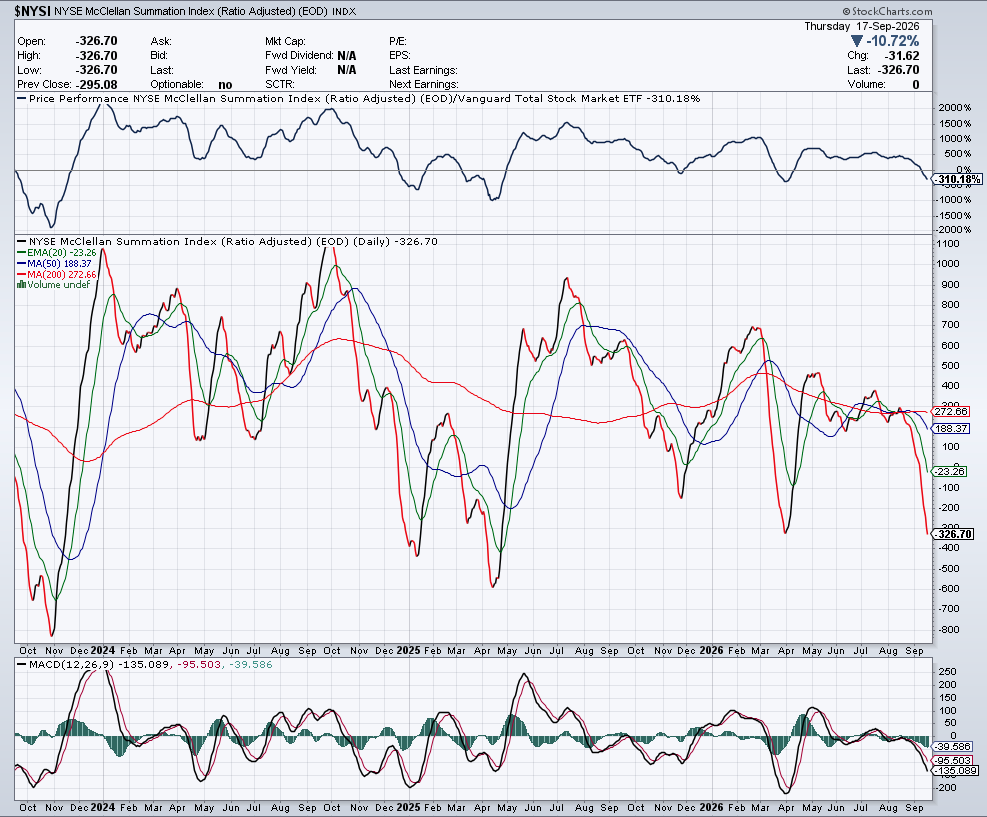Click the -326.70 last price tag
This screenshot has height=817, width=987.
(953, 534)
